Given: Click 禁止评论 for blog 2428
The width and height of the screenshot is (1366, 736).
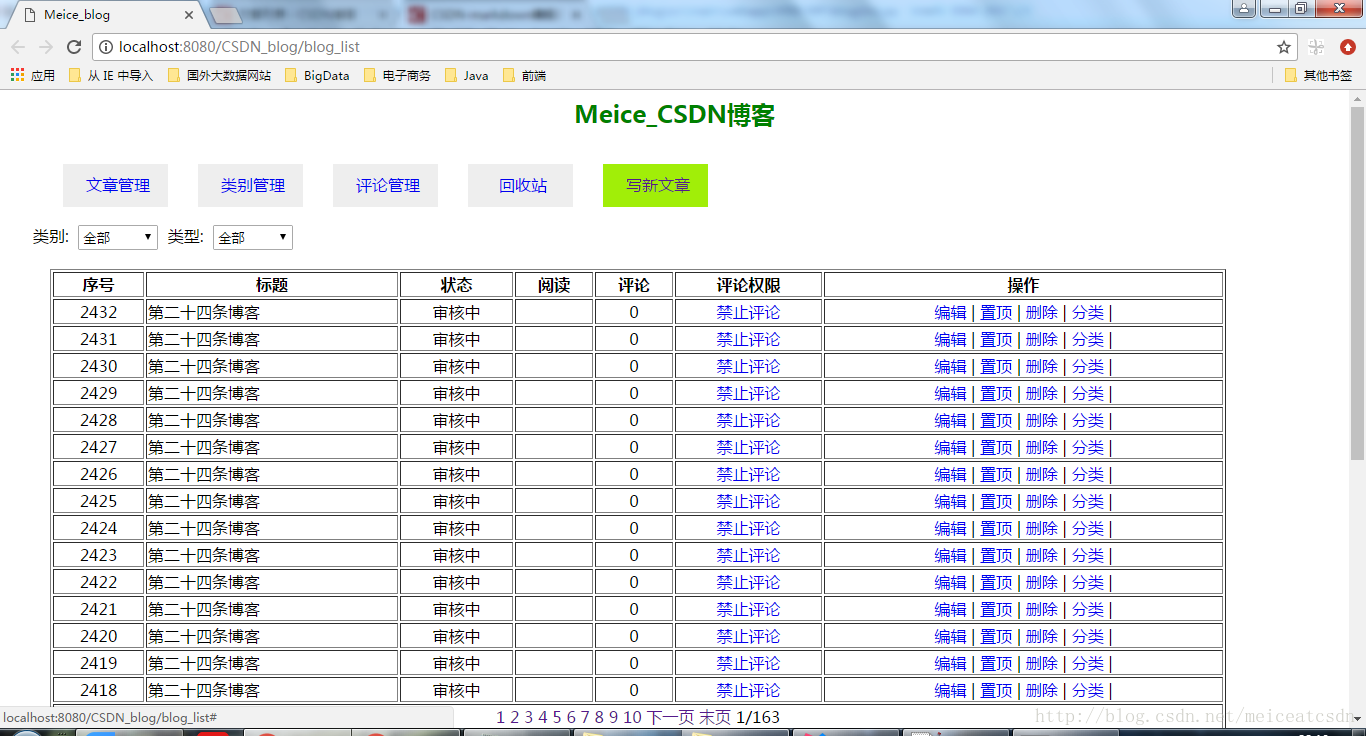Looking at the screenshot, I should point(748,420).
